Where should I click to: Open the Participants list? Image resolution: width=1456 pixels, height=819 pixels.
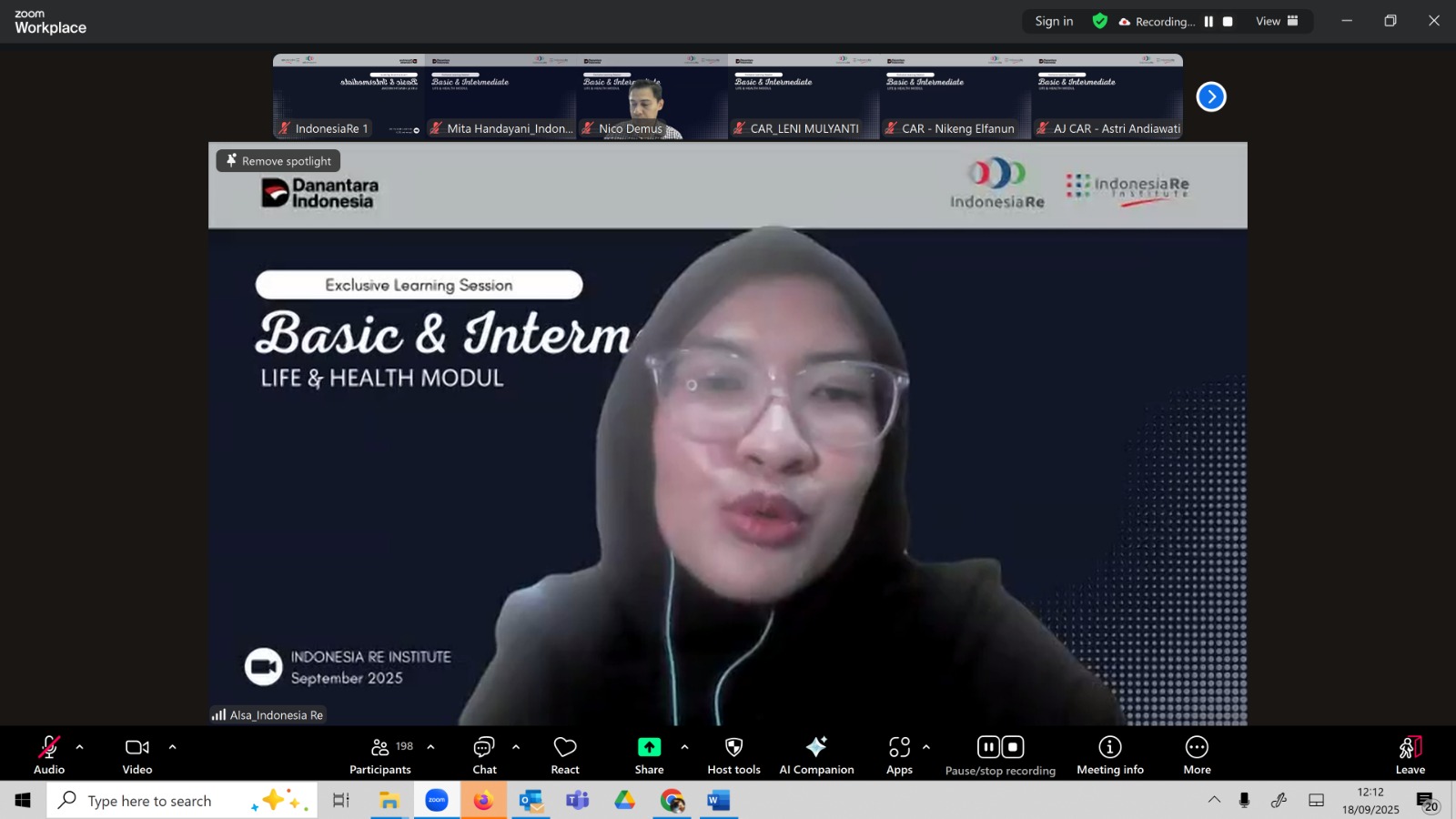click(380, 754)
